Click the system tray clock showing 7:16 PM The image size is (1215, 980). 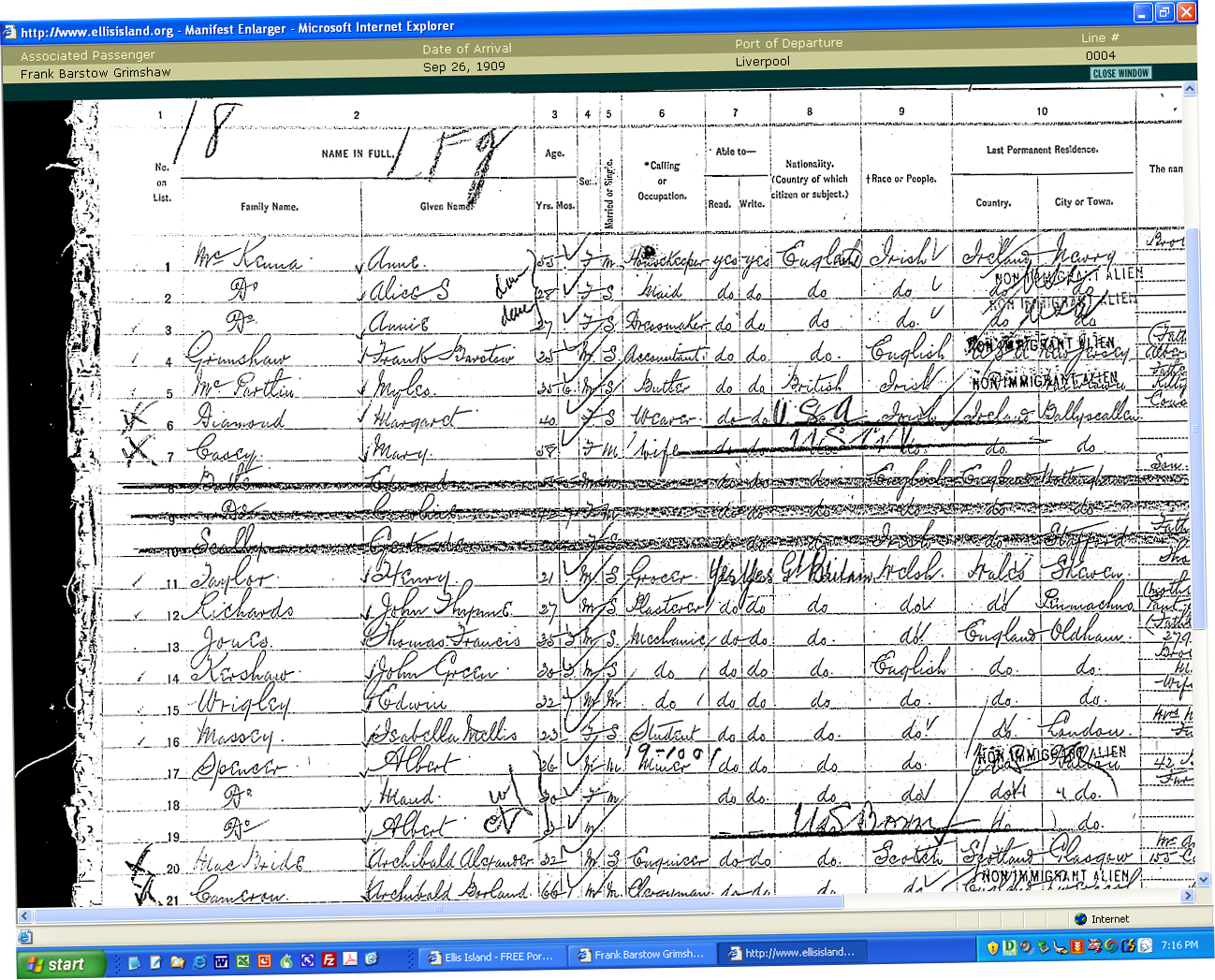1179,945
